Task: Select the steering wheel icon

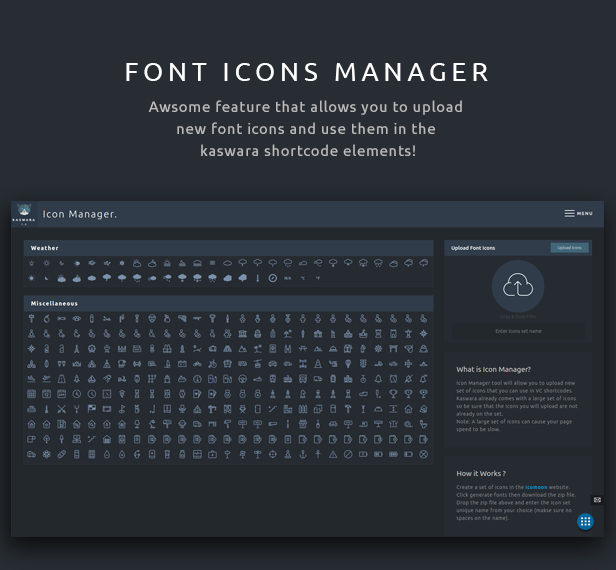Action: (x=242, y=379)
